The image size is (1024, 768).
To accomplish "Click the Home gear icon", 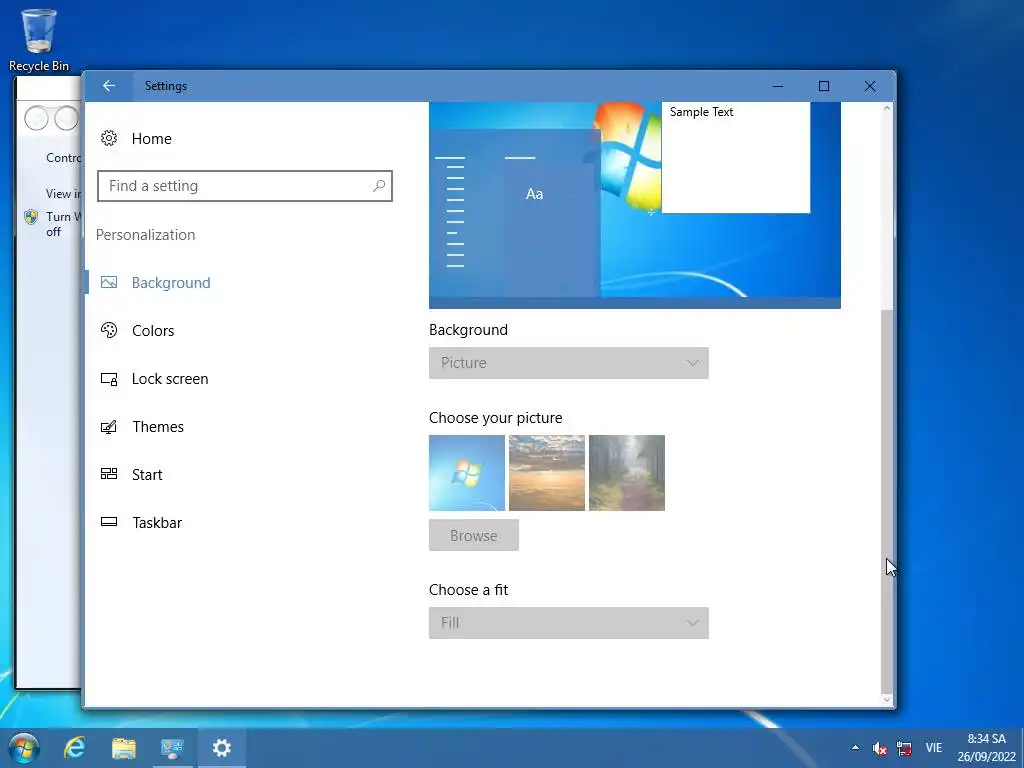I will coord(109,138).
